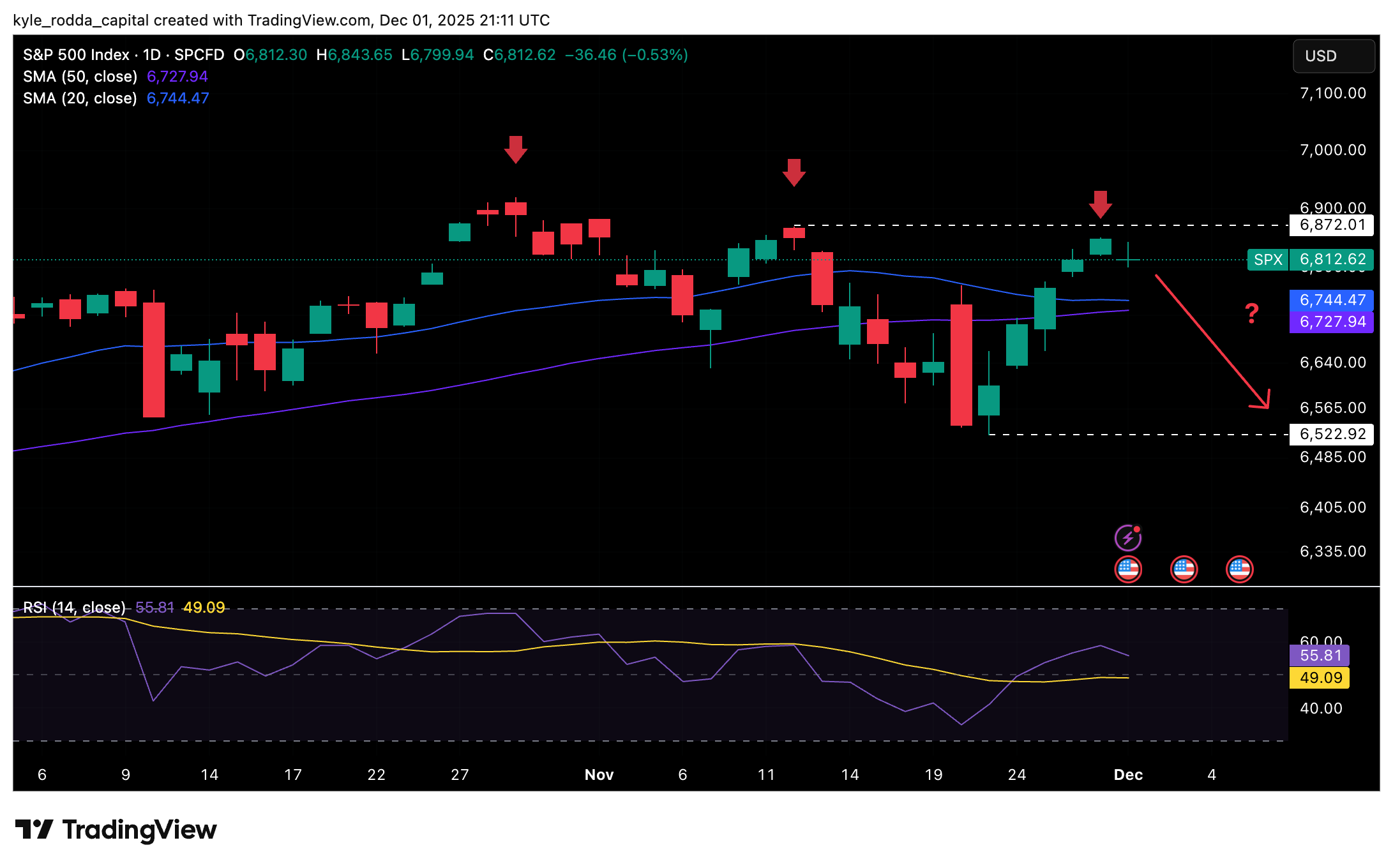Viewport: 1393px width, 868px height.
Task: Select the rightmost US flag event icon
Action: coord(1240,569)
